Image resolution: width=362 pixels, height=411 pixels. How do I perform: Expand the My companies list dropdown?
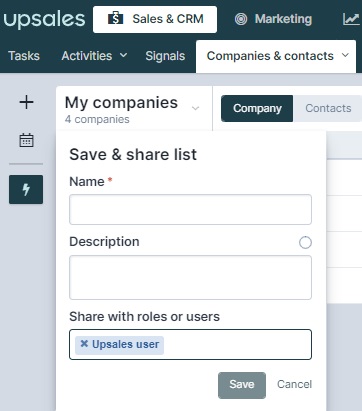pyautogui.click(x=195, y=108)
